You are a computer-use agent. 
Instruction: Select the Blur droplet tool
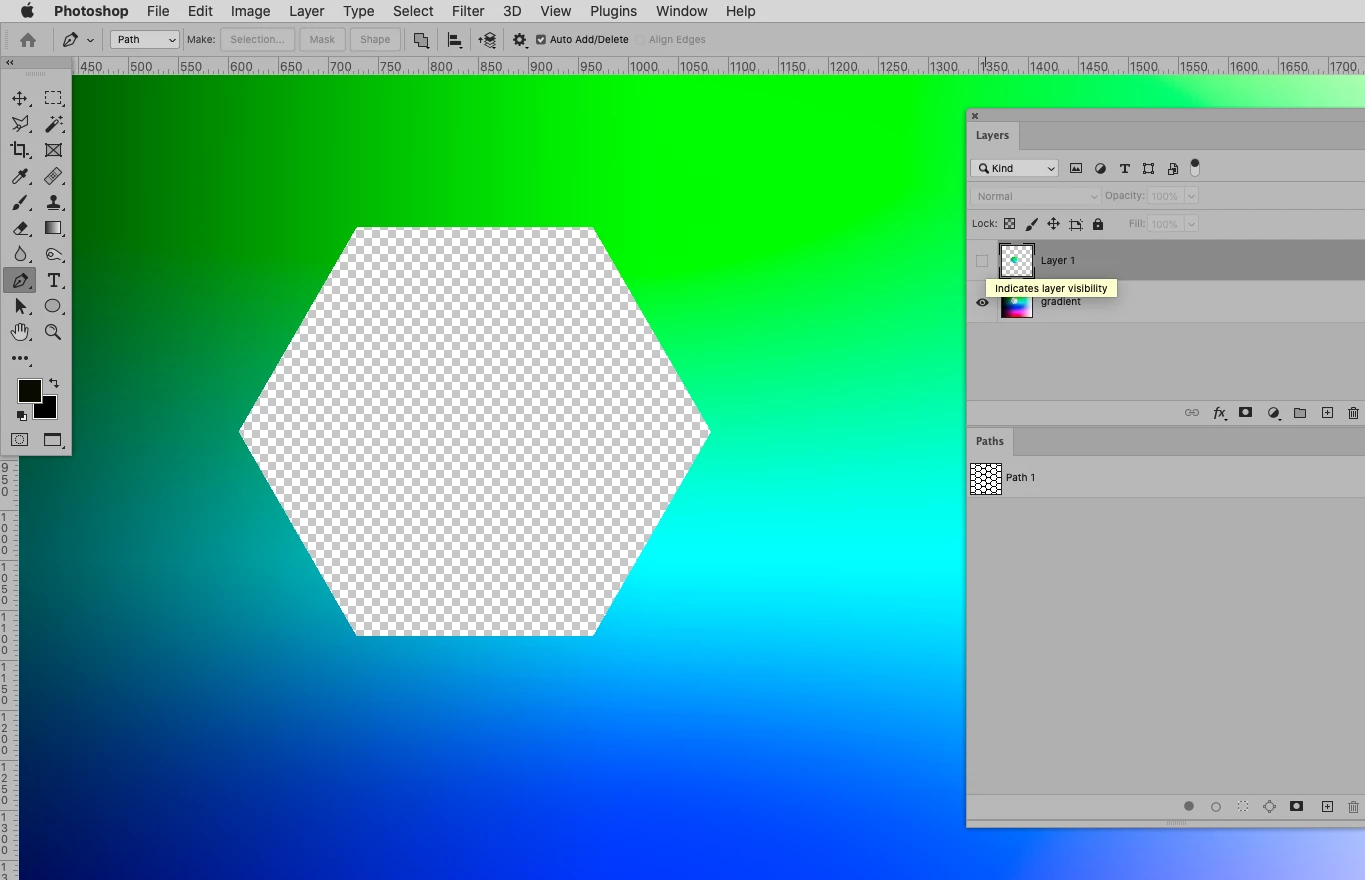(20, 254)
